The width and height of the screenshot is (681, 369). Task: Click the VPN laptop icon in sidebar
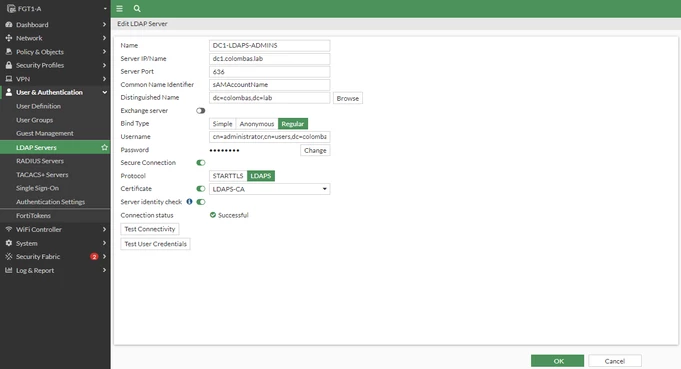click(x=9, y=79)
